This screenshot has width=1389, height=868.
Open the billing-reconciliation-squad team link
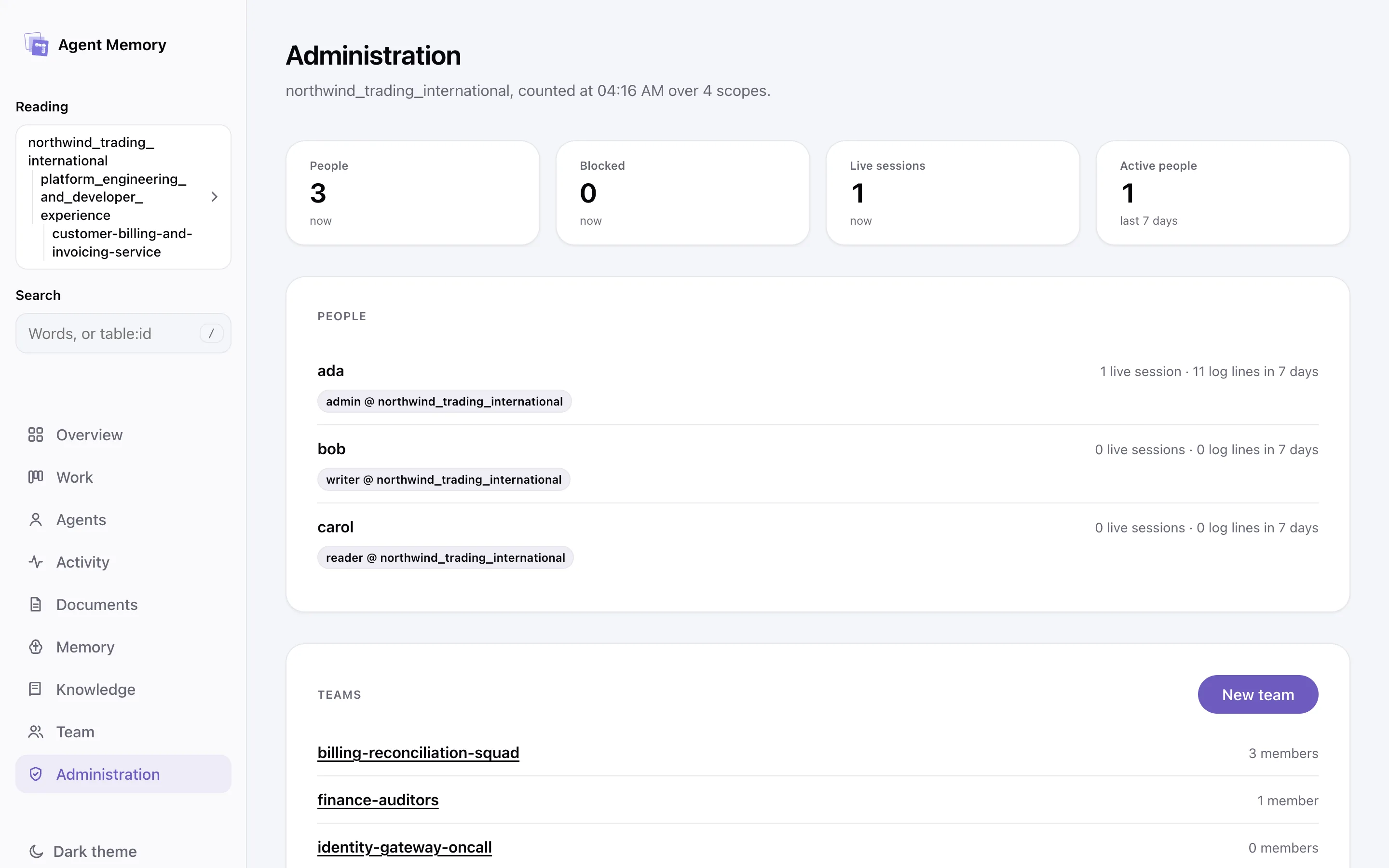coord(418,753)
